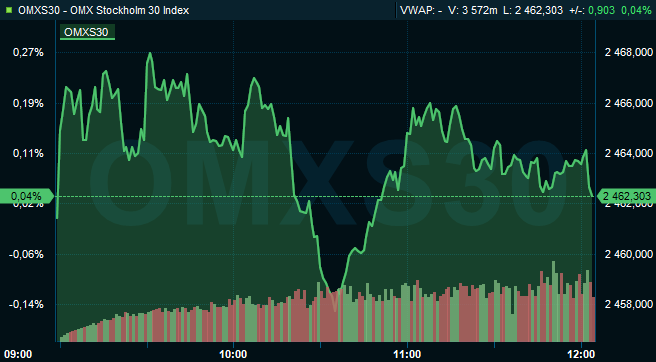Click the green 0,04% marker on left axis
656x362 pixels.
[x=27, y=196]
